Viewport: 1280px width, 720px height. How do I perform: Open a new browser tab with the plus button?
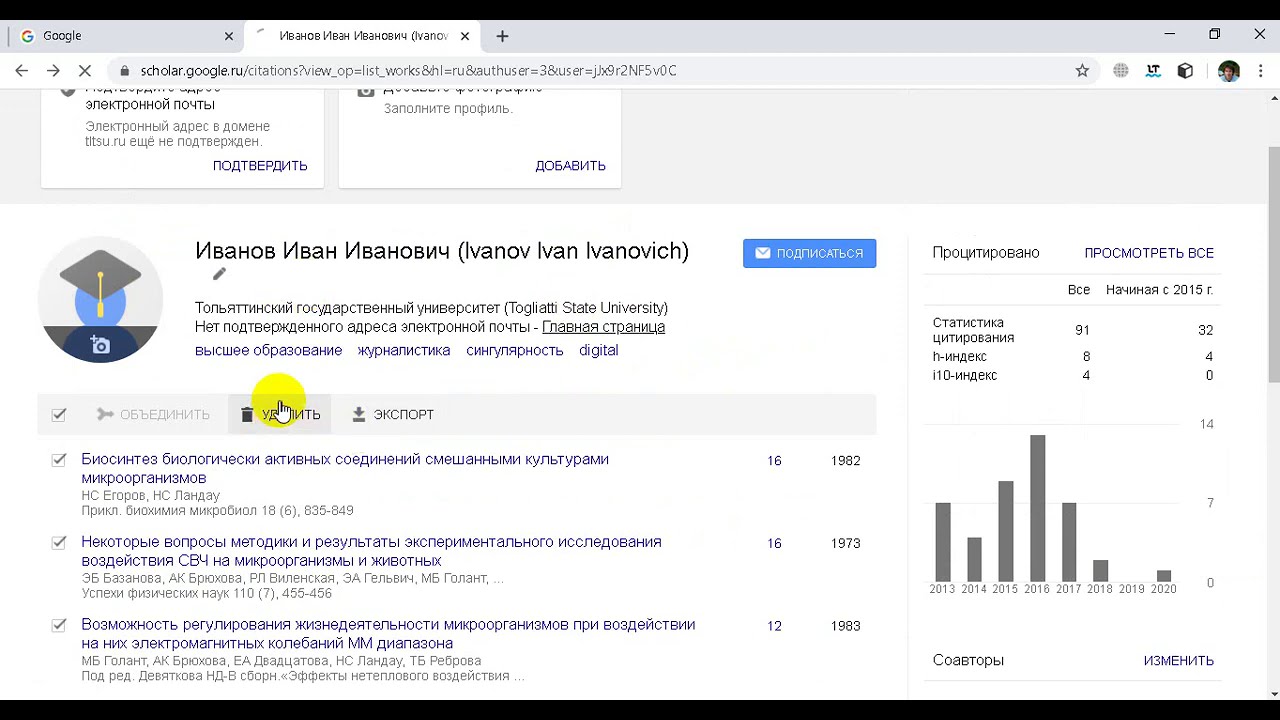tap(502, 36)
